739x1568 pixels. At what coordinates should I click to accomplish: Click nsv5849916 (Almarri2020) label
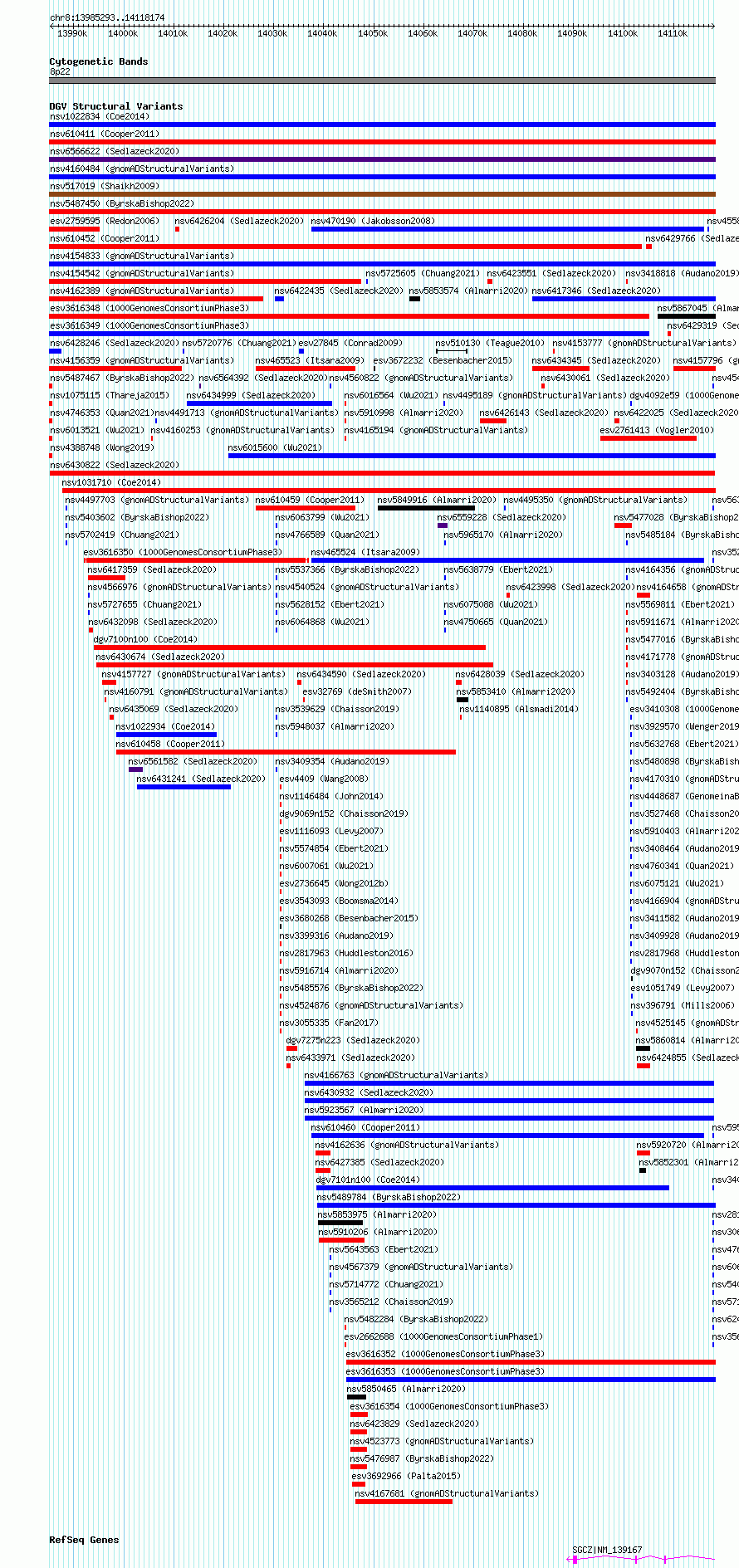[x=438, y=500]
